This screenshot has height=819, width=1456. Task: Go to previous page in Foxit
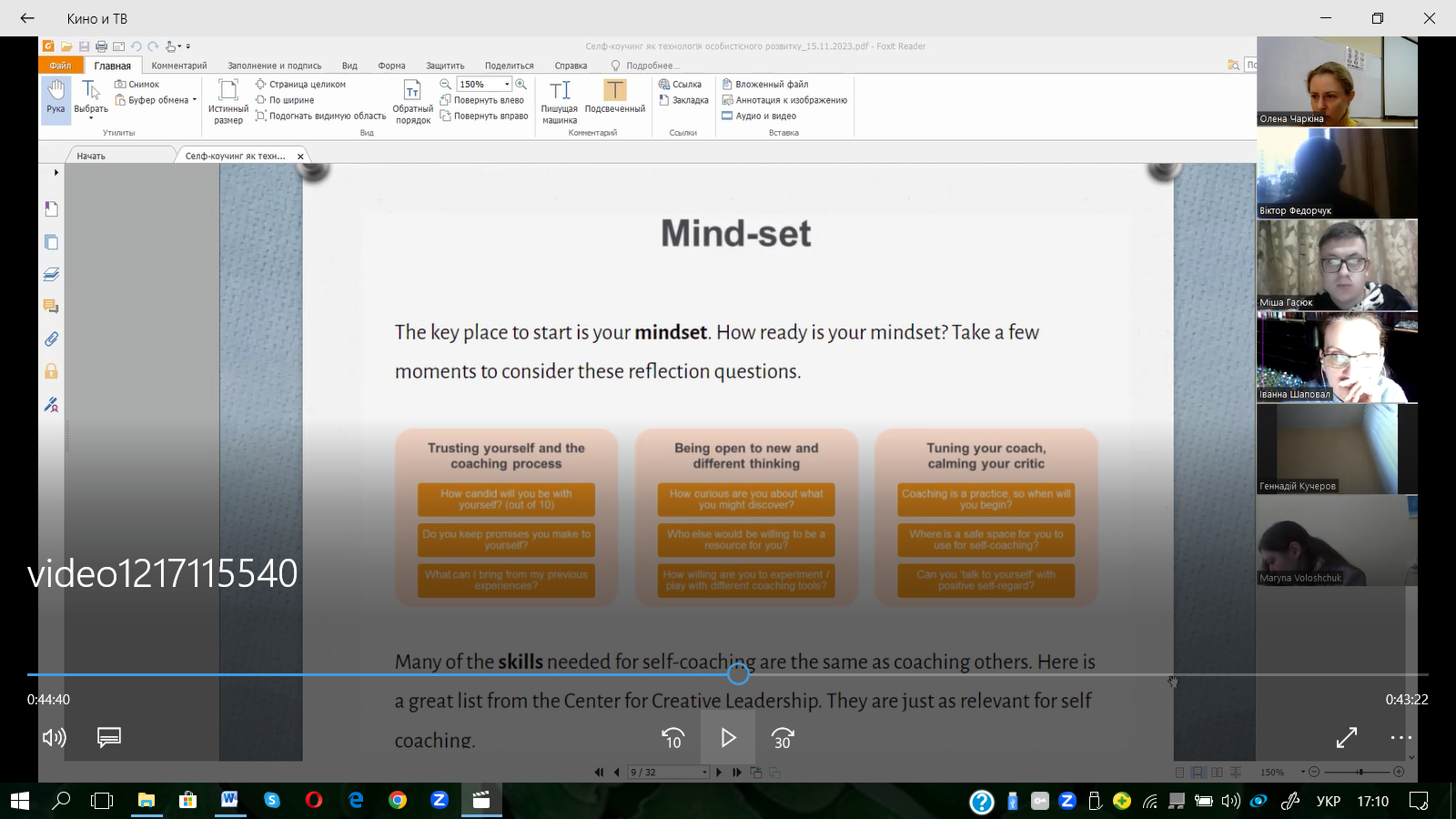616,773
